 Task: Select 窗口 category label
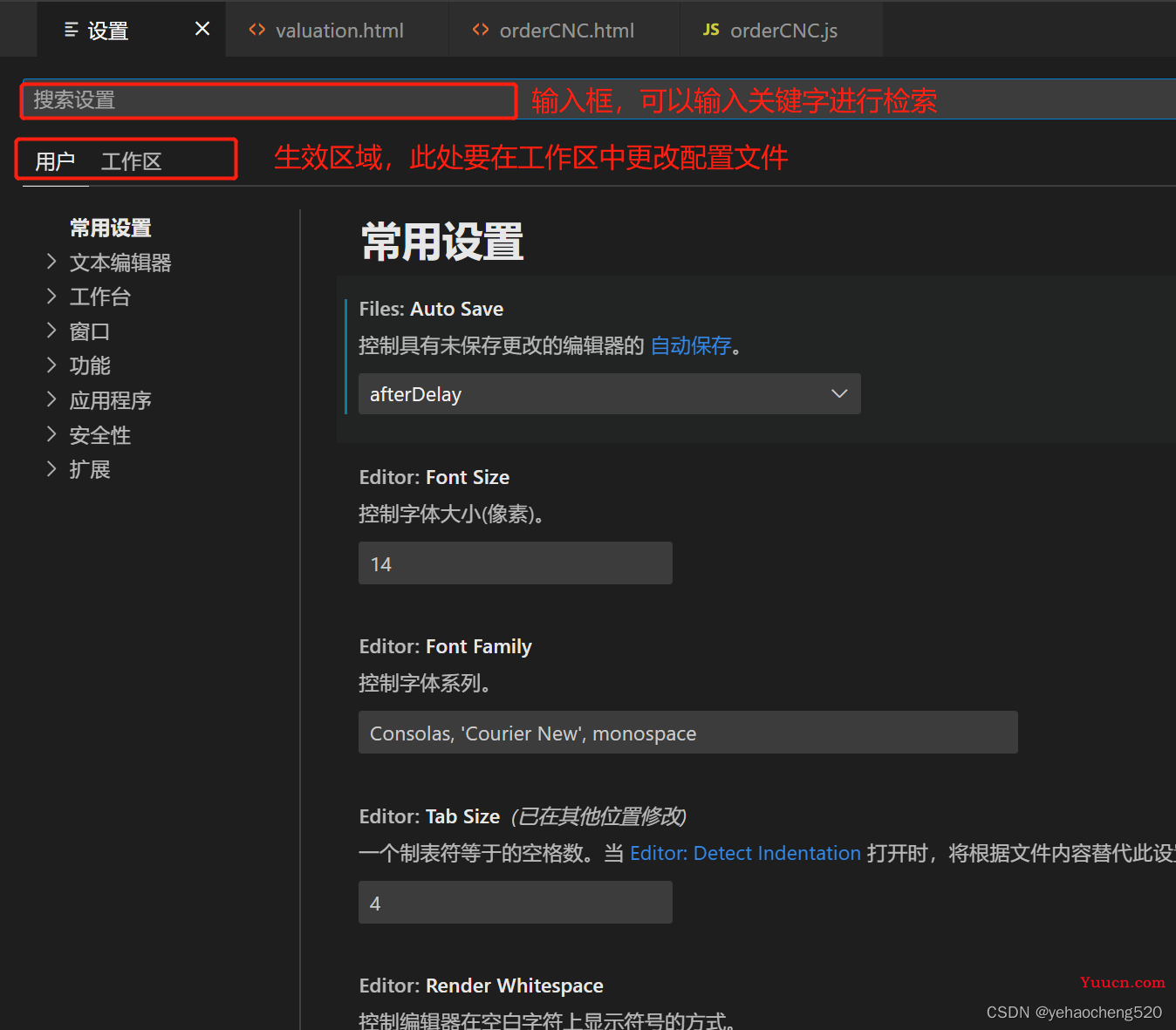point(90,331)
